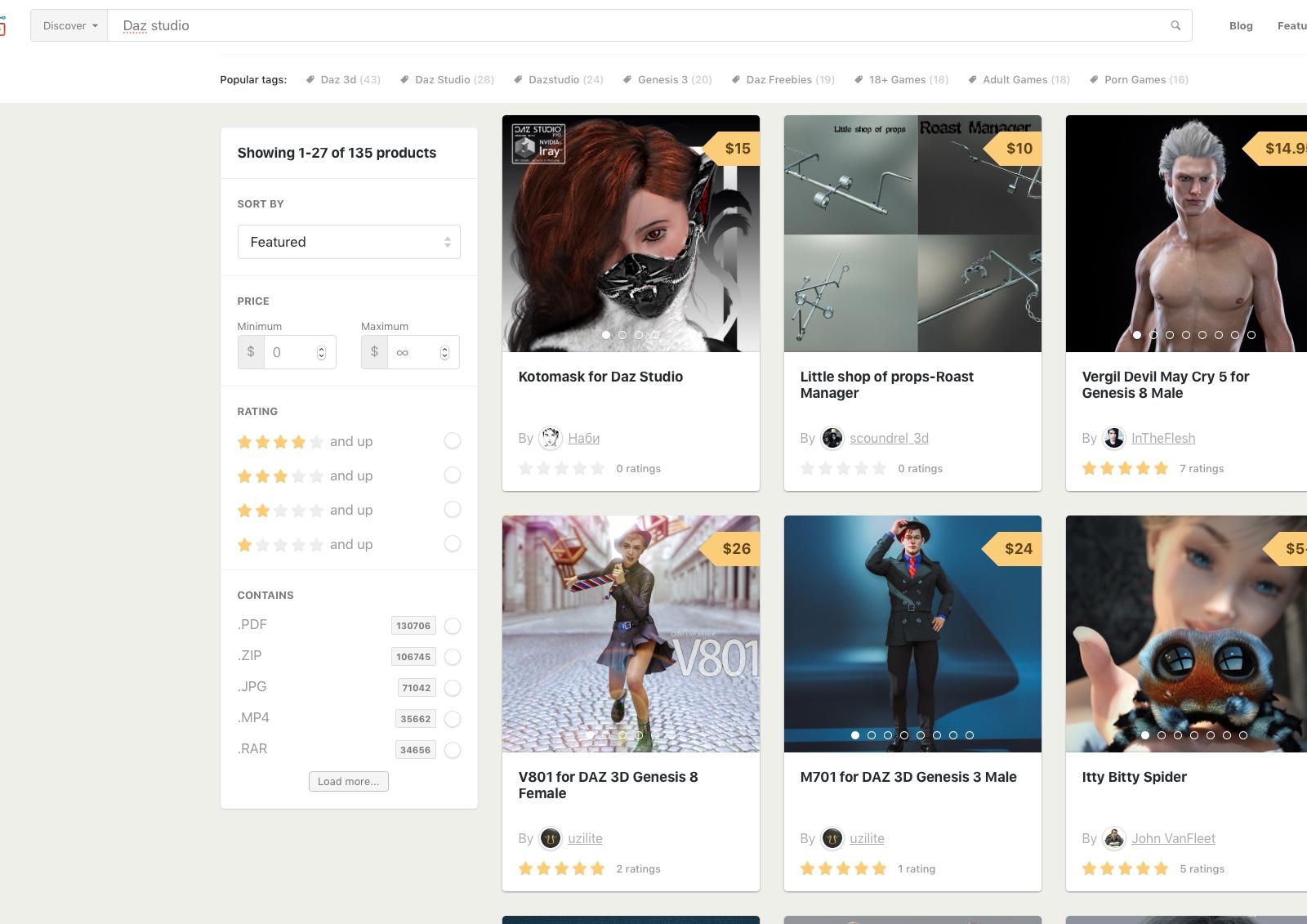Open seller Наби's profile link
Viewport: 1307px width, 924px height.
click(x=584, y=439)
